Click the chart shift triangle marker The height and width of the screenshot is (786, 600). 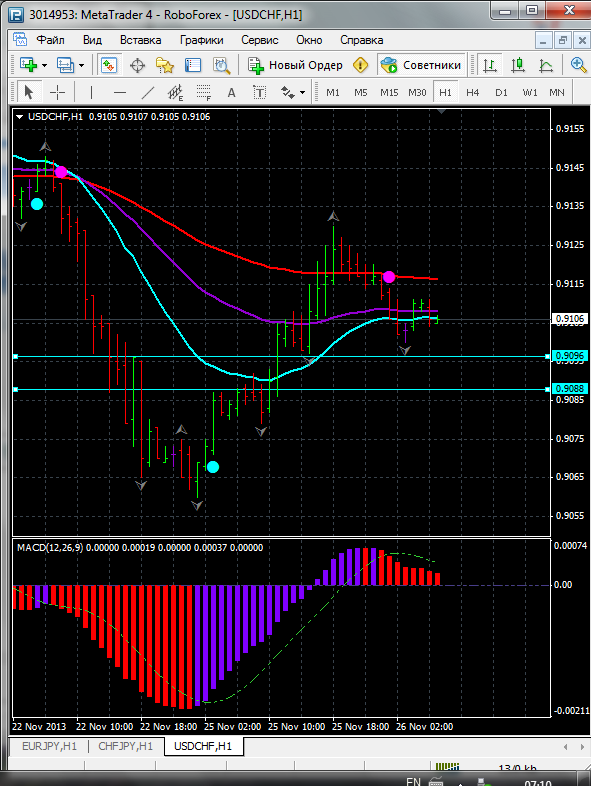pos(441,111)
